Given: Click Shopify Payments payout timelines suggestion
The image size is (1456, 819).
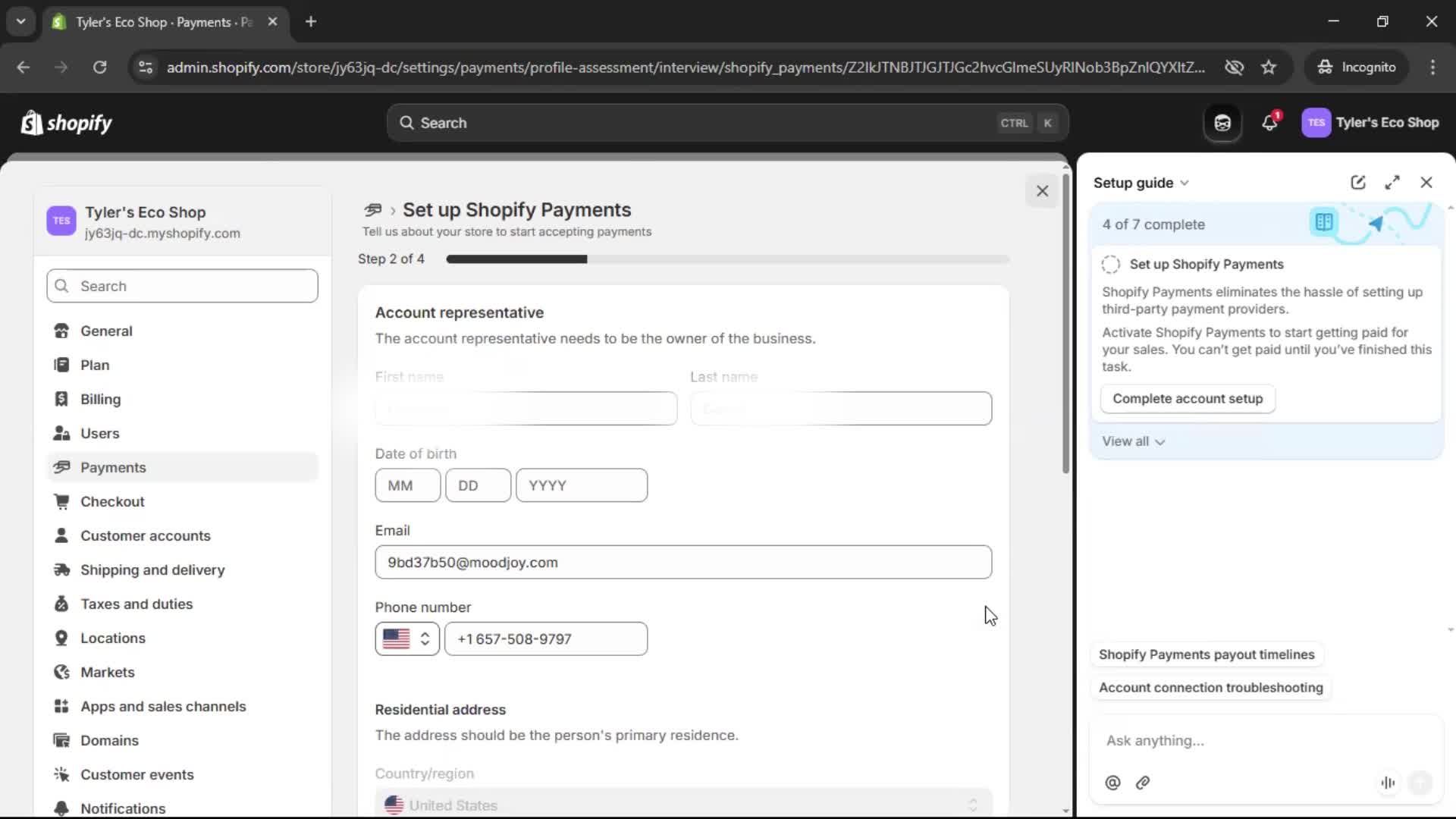Looking at the screenshot, I should [x=1207, y=654].
